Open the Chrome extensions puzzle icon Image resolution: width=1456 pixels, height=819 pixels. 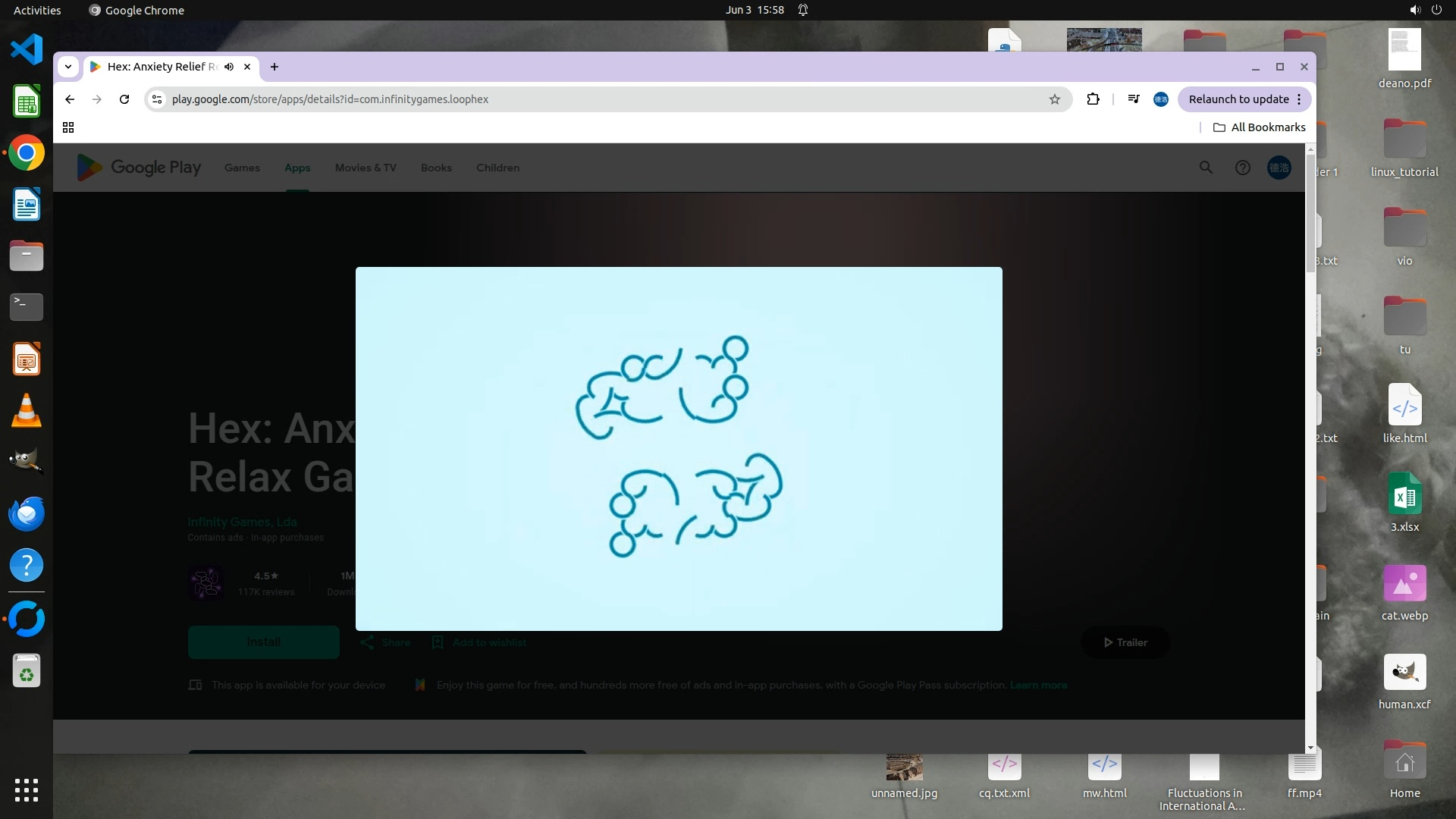point(1093,99)
